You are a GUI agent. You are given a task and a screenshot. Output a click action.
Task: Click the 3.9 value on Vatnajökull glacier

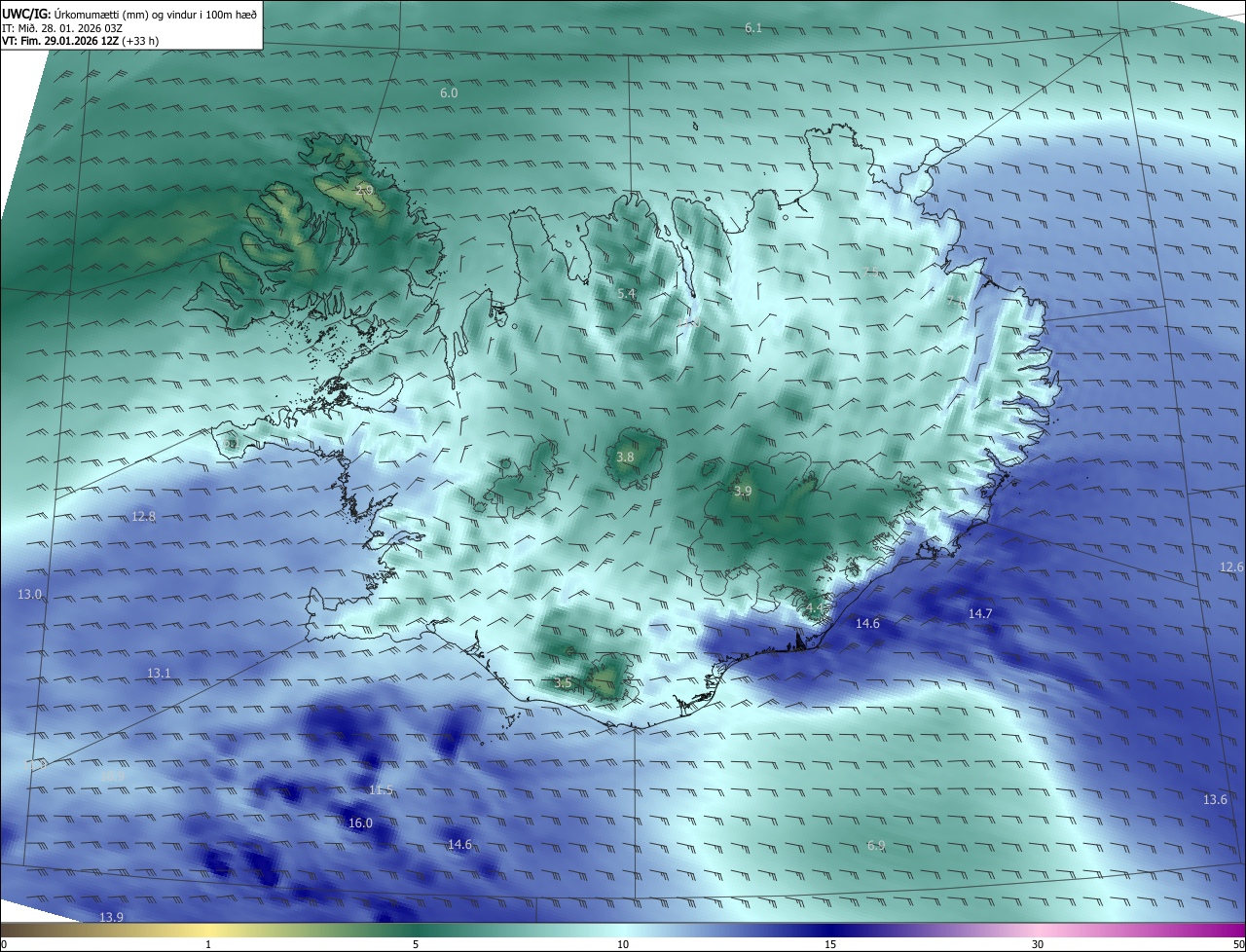tap(743, 492)
